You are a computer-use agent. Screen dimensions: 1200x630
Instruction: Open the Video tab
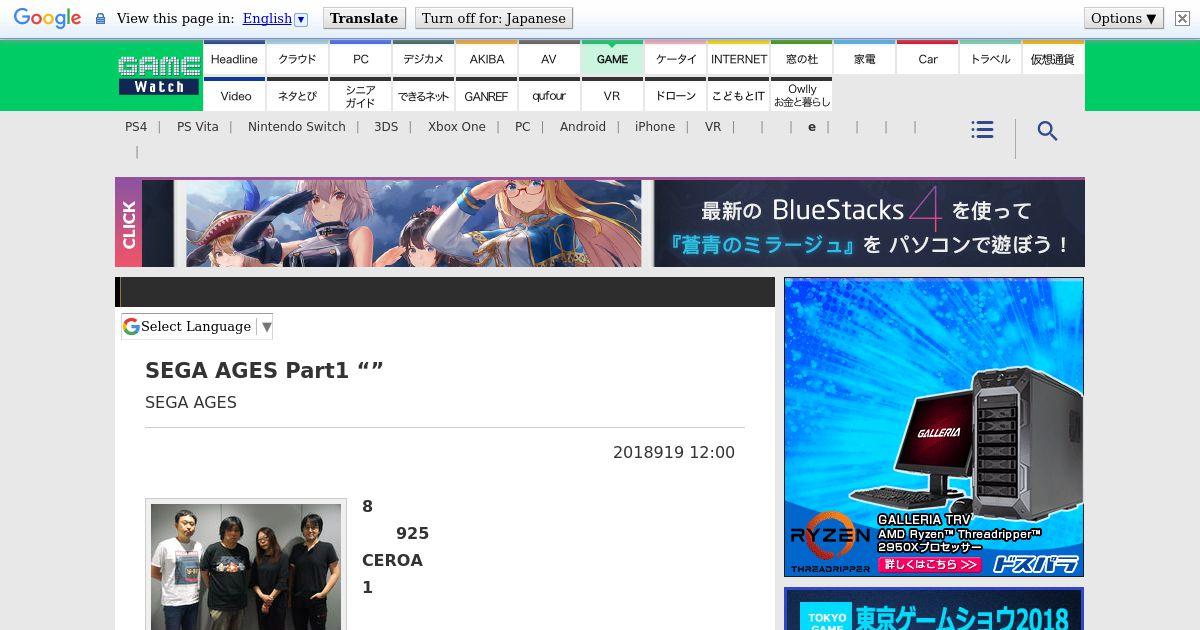236,96
